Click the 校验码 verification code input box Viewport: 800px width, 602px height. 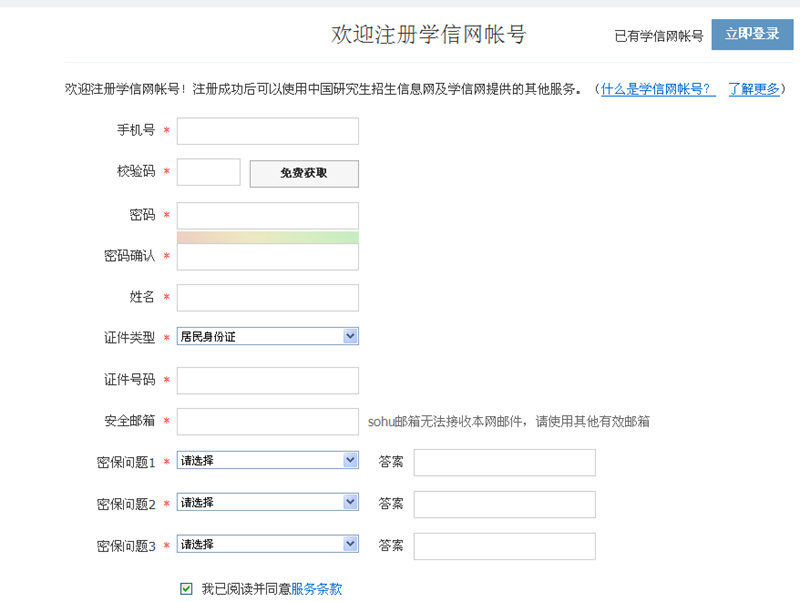coord(208,172)
